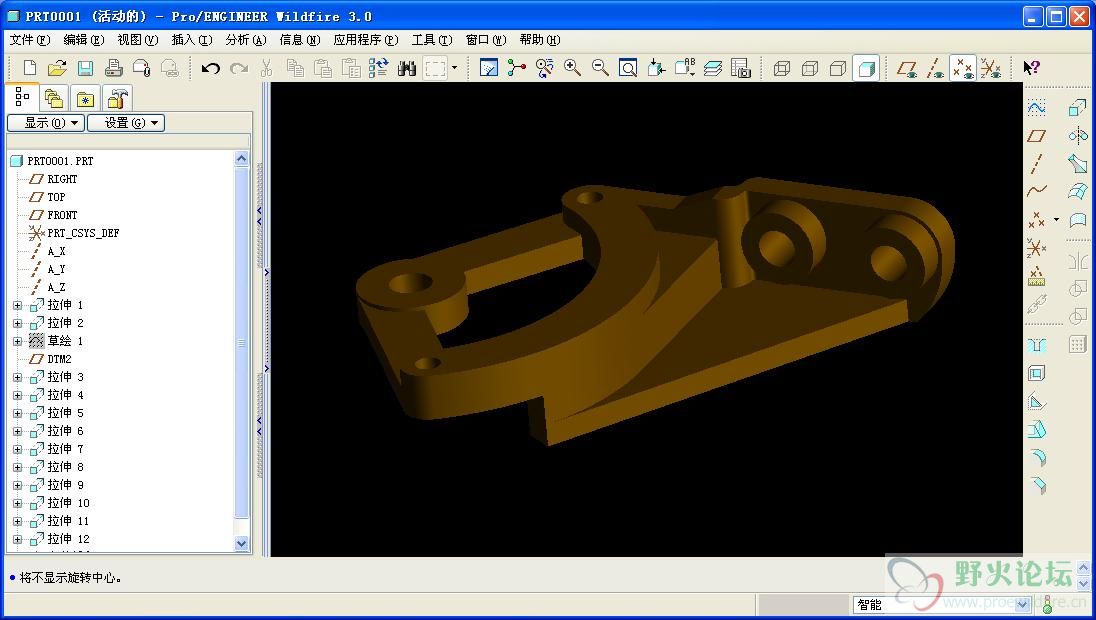Open the 编辑 menu
The image size is (1096, 620).
pos(84,40)
